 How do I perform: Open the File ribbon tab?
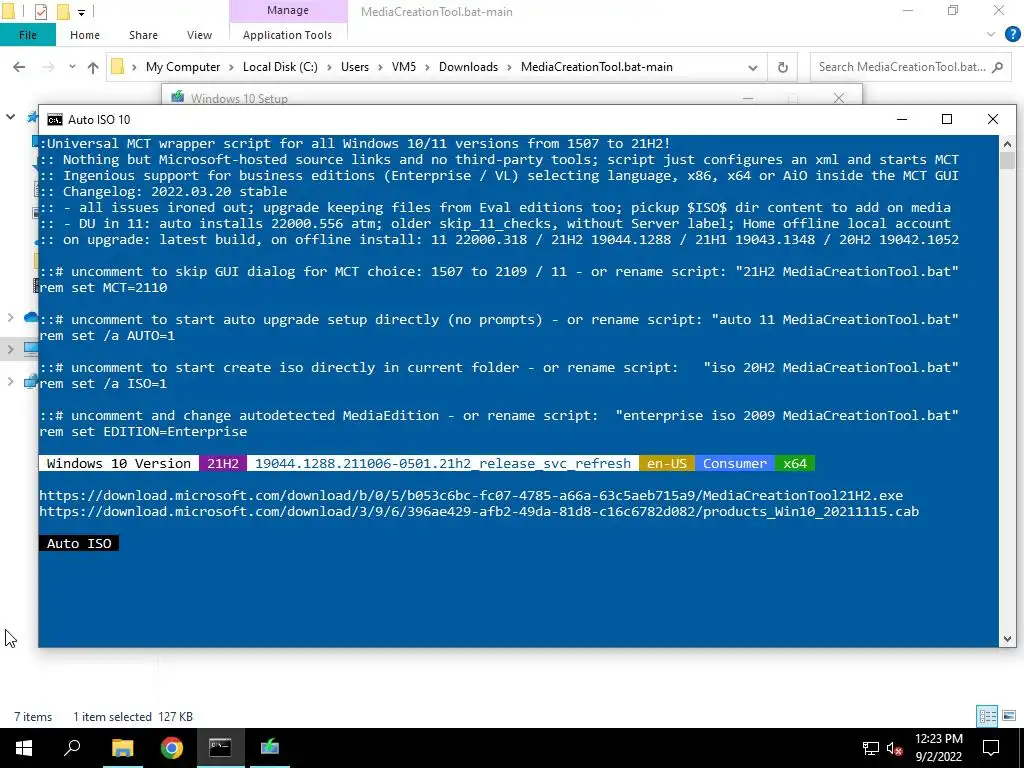pos(27,35)
